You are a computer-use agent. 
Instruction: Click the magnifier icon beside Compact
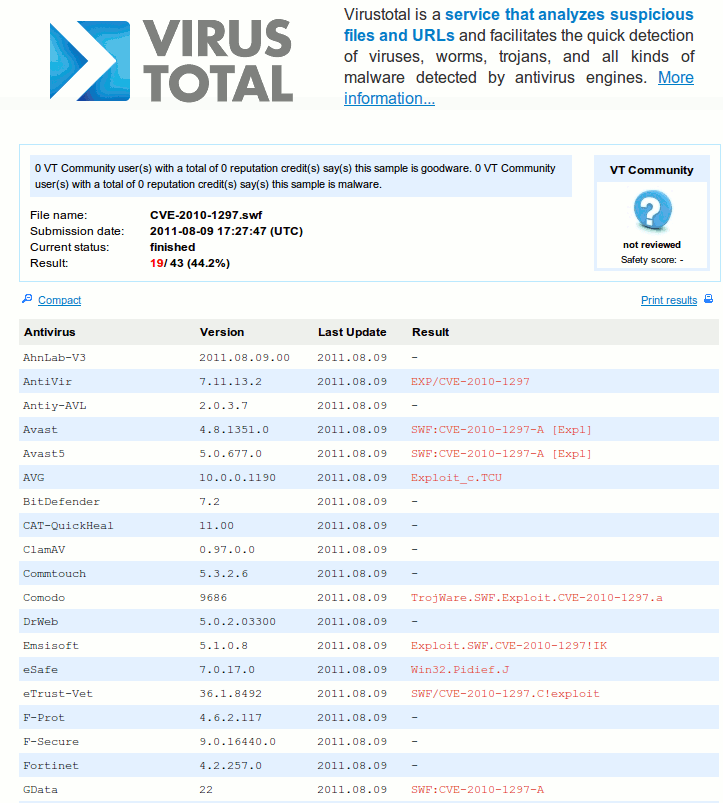coord(27,299)
